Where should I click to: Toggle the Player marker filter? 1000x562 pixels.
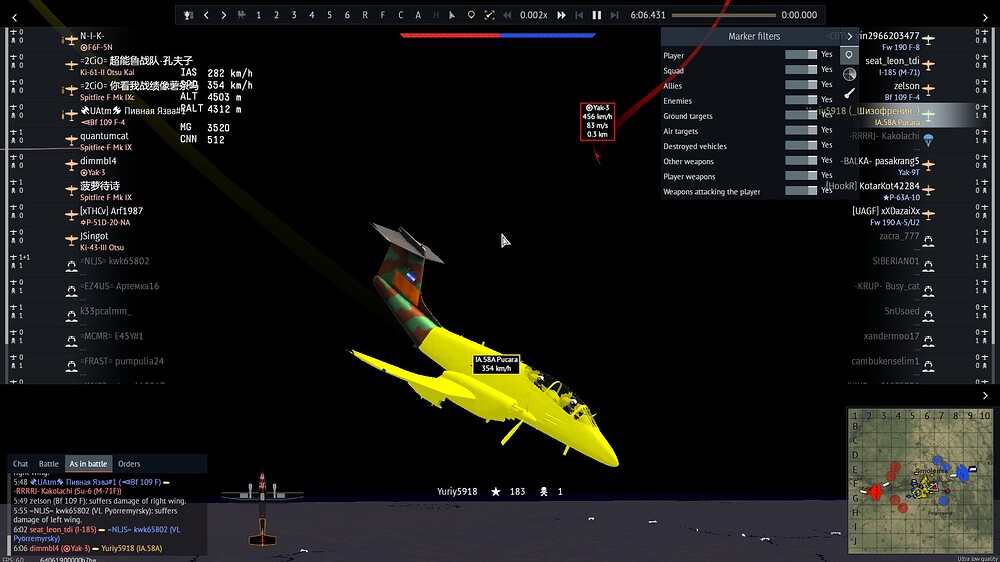801,55
